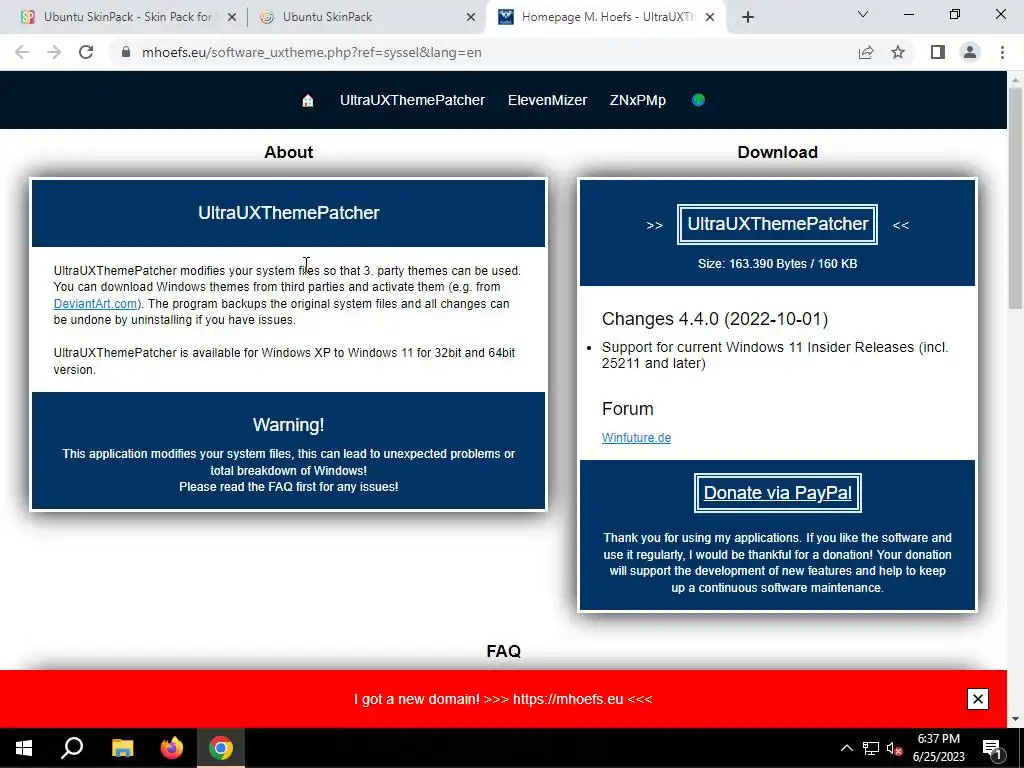This screenshot has width=1024, height=768.
Task: Close the Homepage M. Hoefs tab
Action: [x=710, y=18]
